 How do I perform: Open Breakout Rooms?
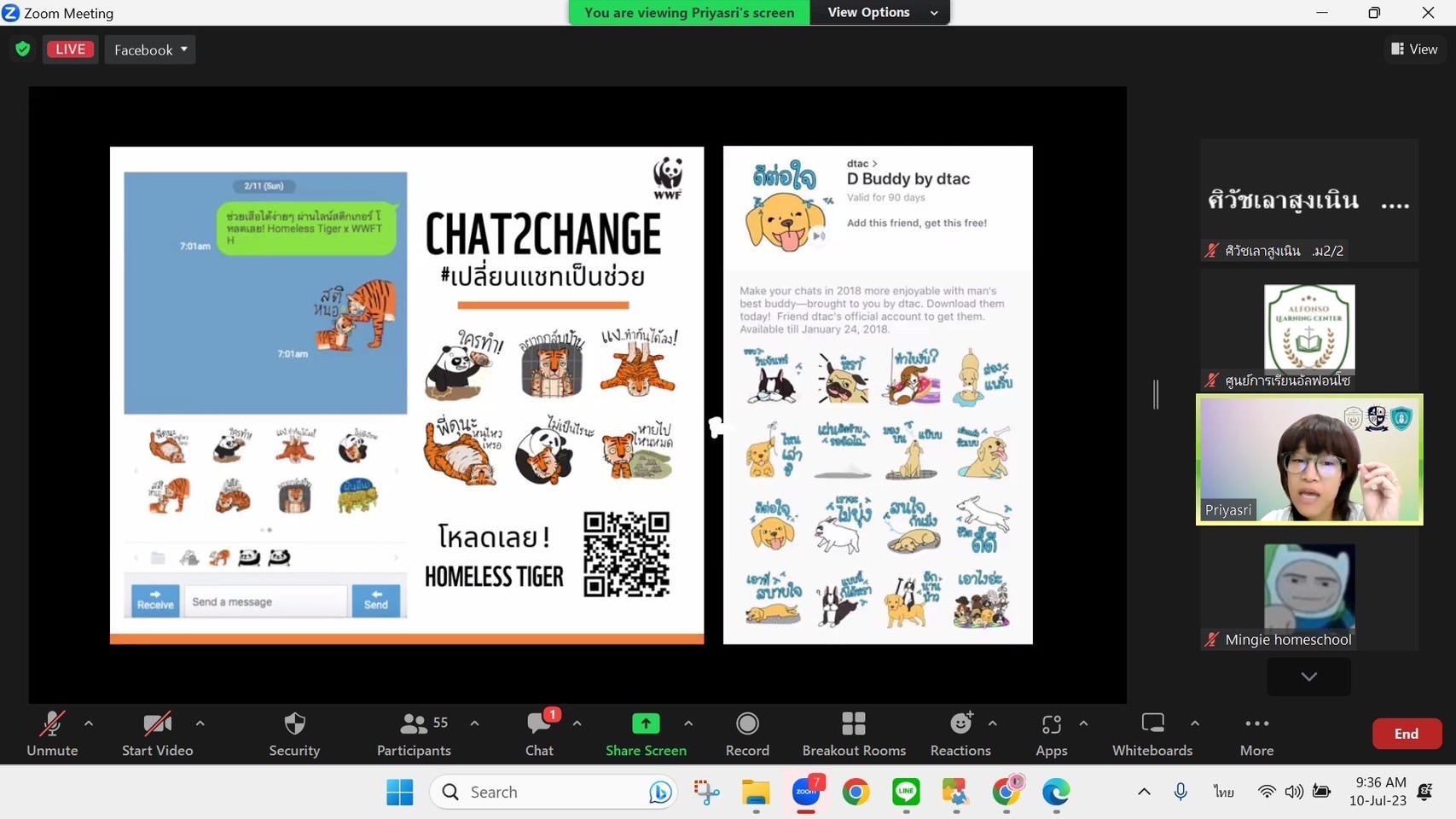(x=853, y=734)
